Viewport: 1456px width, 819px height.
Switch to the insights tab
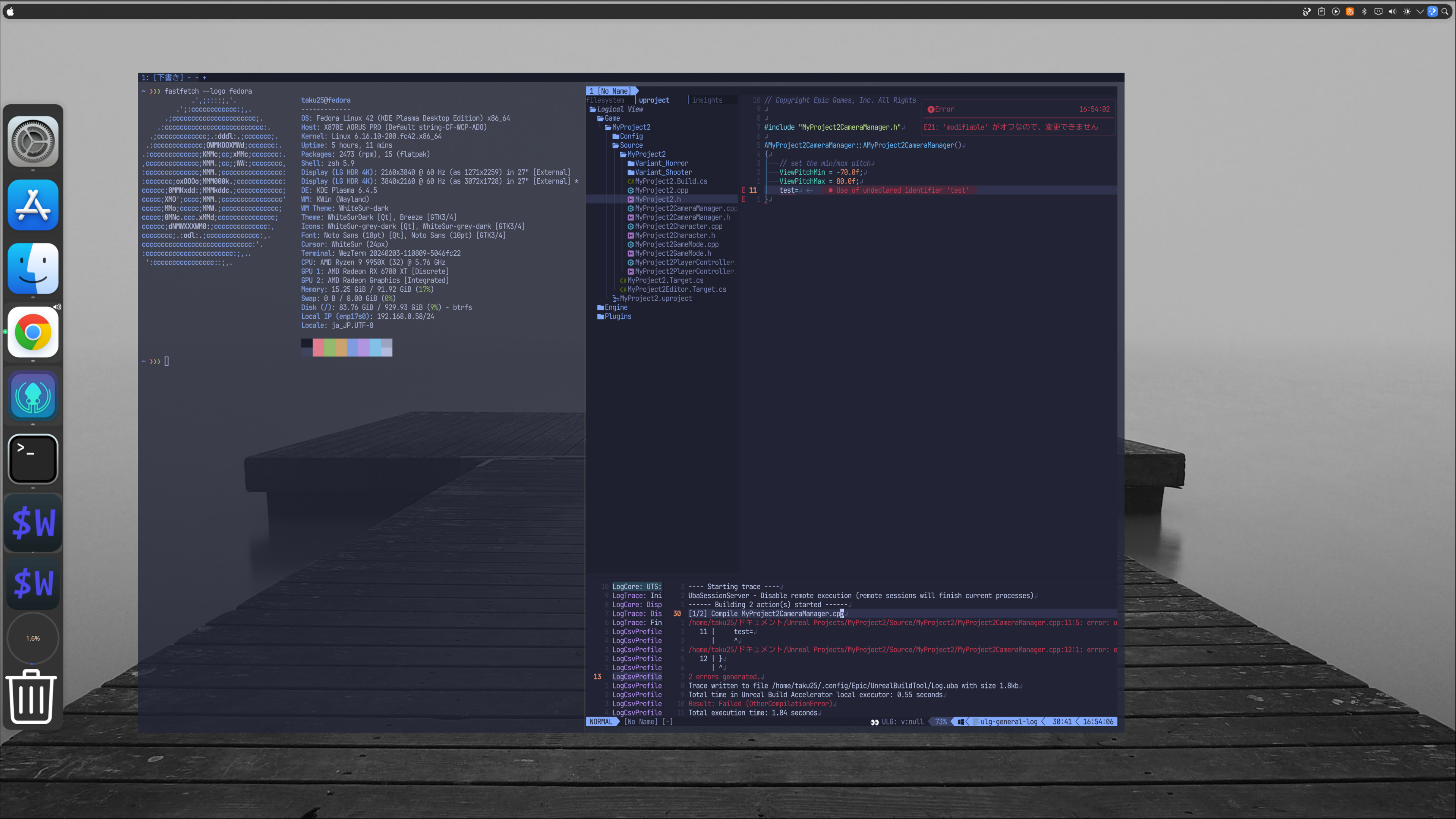click(x=706, y=100)
